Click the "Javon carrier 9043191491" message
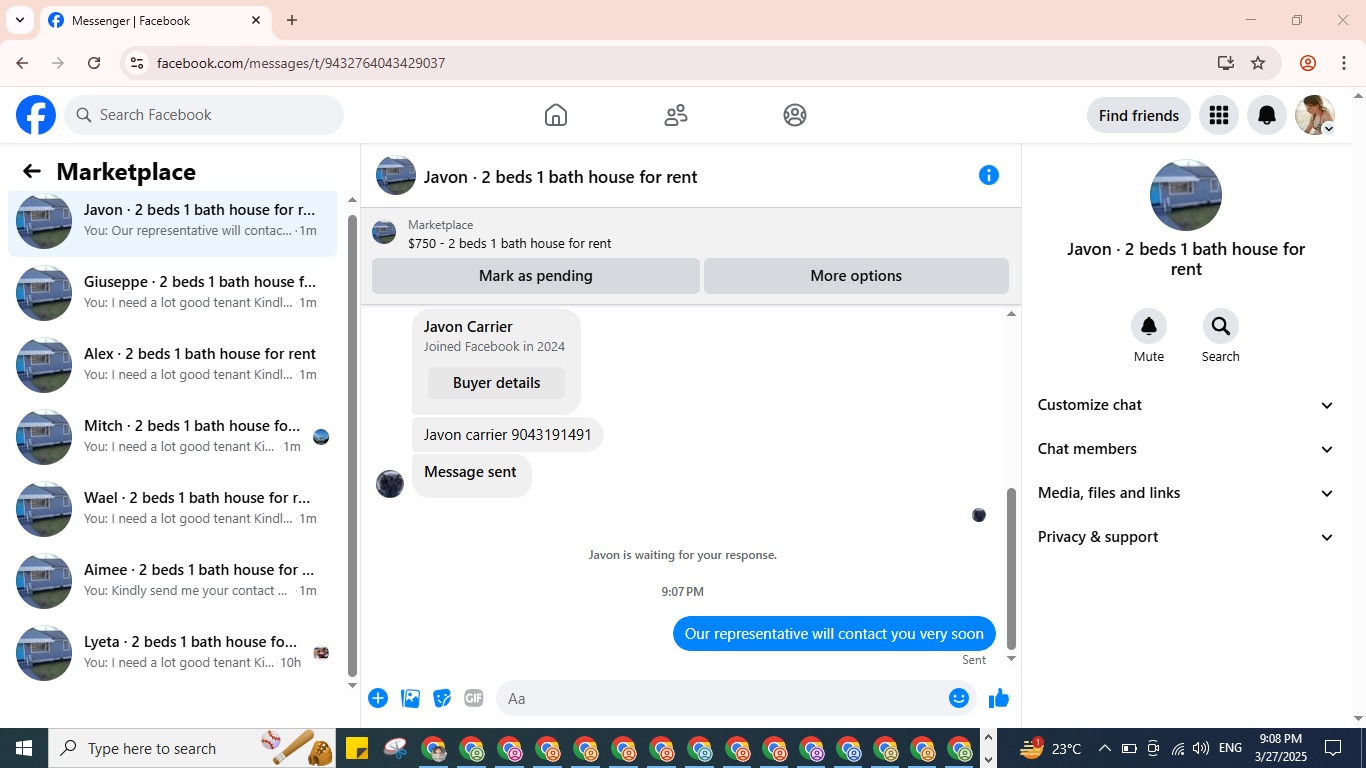This screenshot has height=768, width=1366. pos(508,435)
